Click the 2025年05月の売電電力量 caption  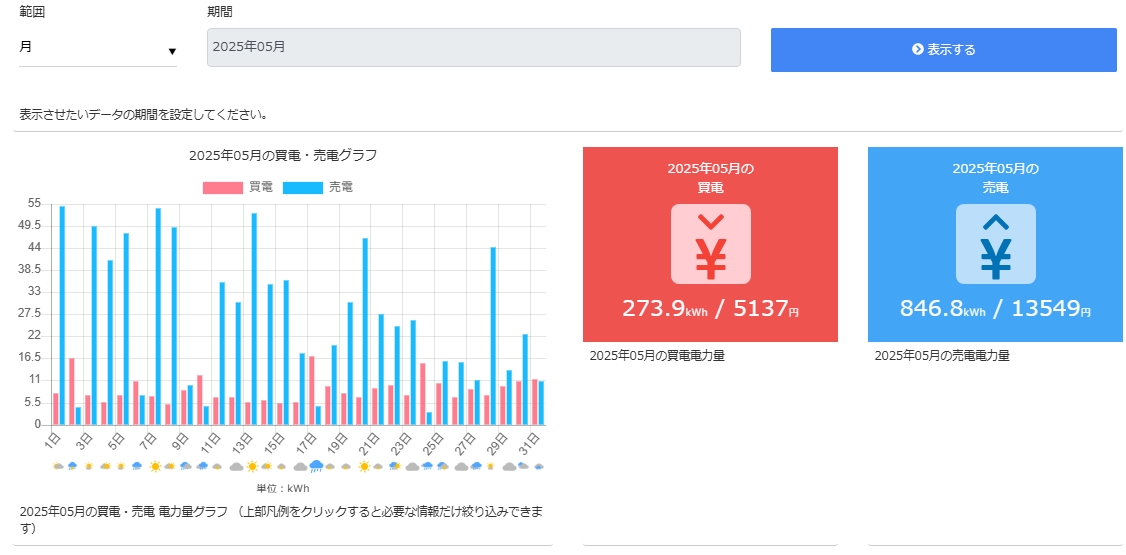click(942, 355)
